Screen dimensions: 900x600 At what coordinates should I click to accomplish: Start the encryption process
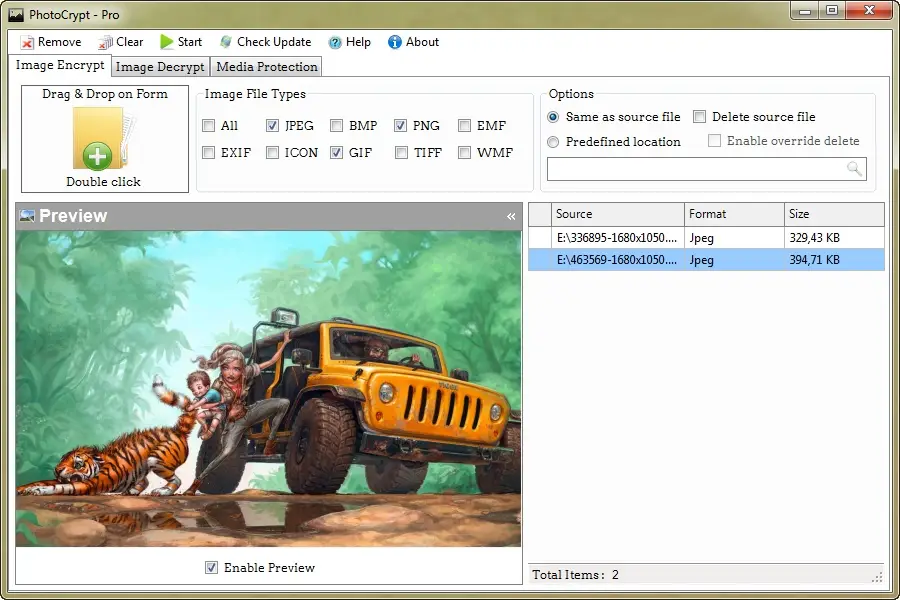(x=181, y=42)
